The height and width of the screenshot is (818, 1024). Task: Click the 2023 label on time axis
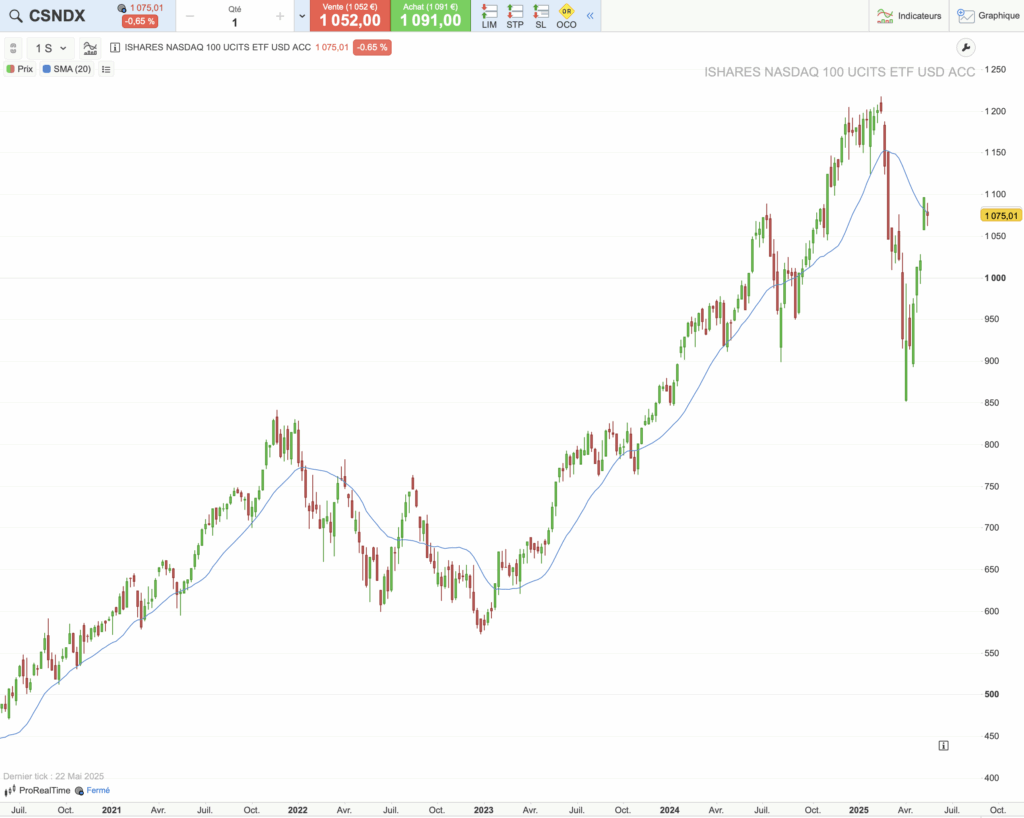pos(483,810)
